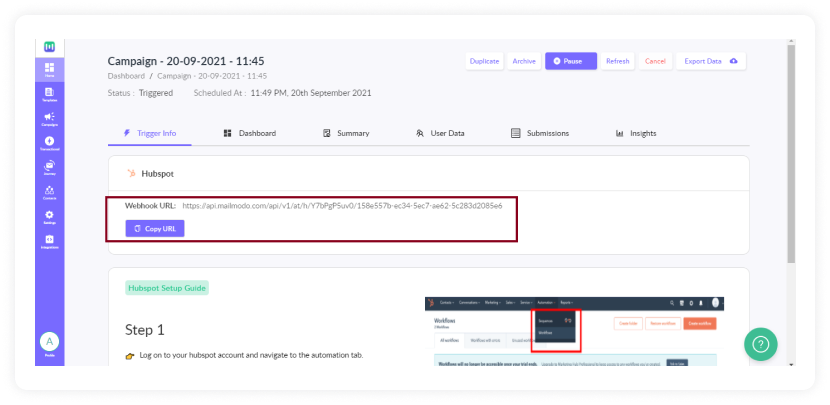Screen dimensions: 830x405
Task: Open the Journey sidebar icon
Action: click(x=50, y=168)
